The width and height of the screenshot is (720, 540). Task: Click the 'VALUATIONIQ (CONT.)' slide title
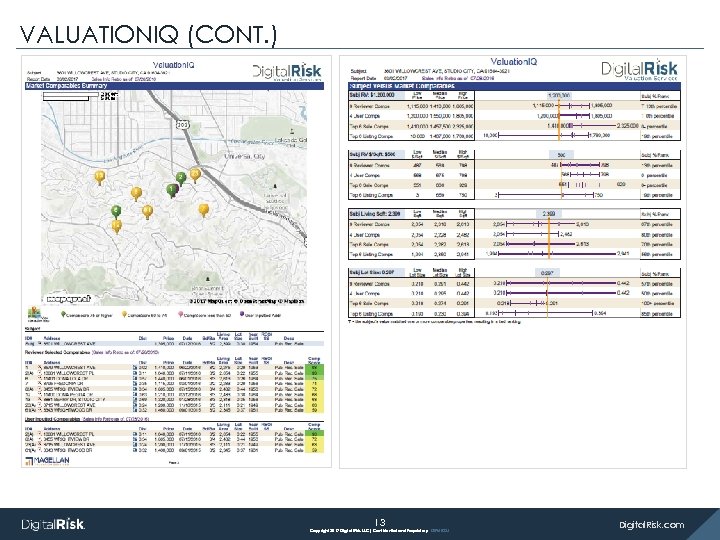tap(148, 35)
